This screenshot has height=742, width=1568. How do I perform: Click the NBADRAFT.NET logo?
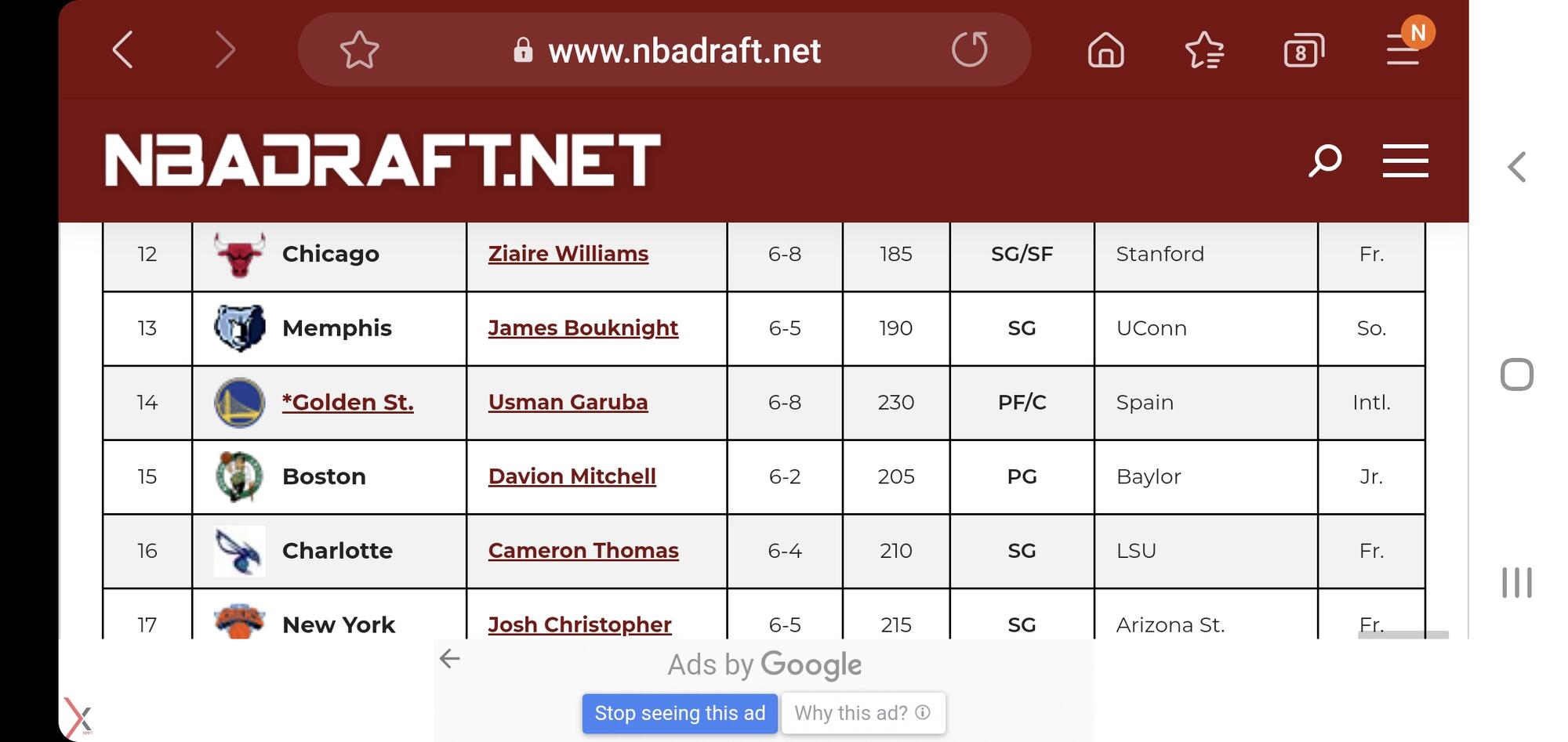(383, 160)
